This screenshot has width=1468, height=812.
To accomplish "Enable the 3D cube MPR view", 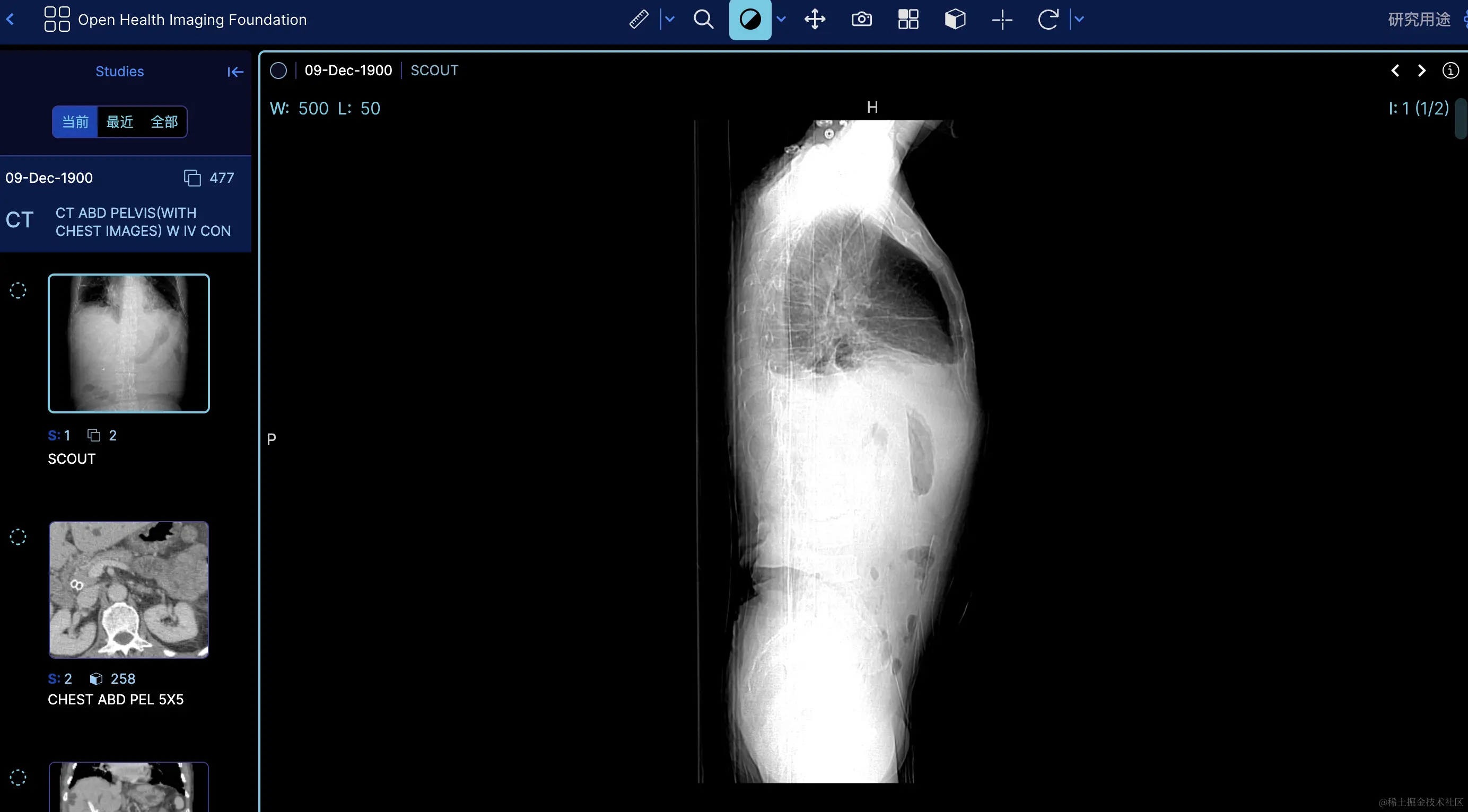I will pos(955,20).
